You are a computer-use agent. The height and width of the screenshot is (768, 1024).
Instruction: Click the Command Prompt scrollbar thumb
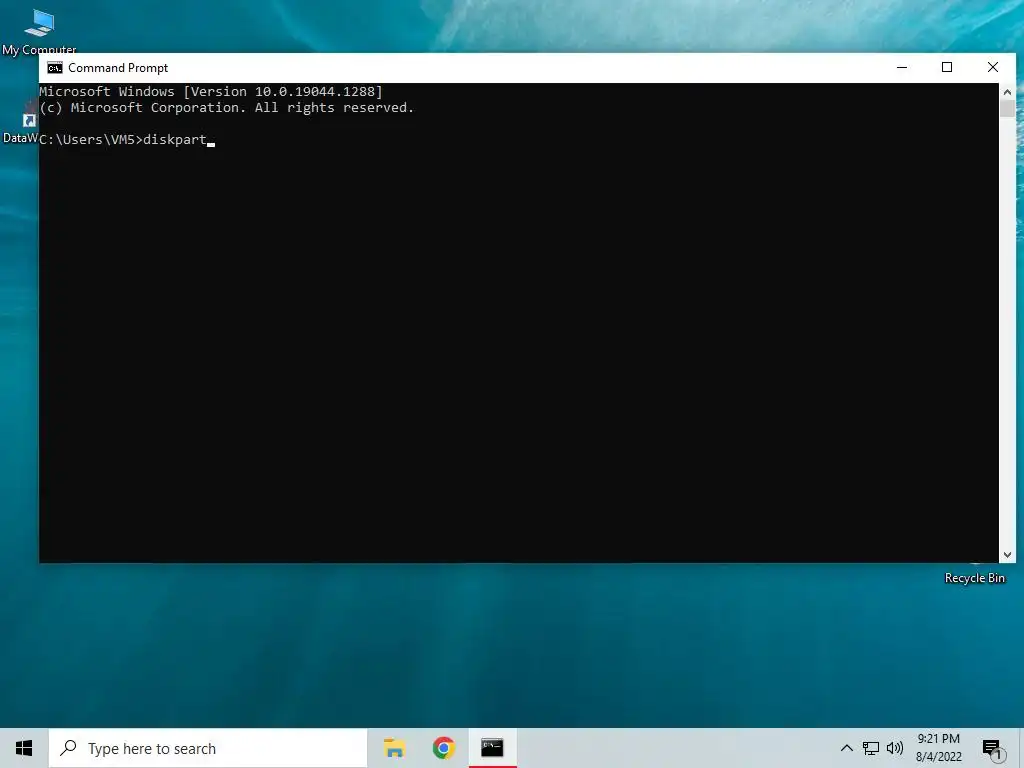pyautogui.click(x=1007, y=108)
